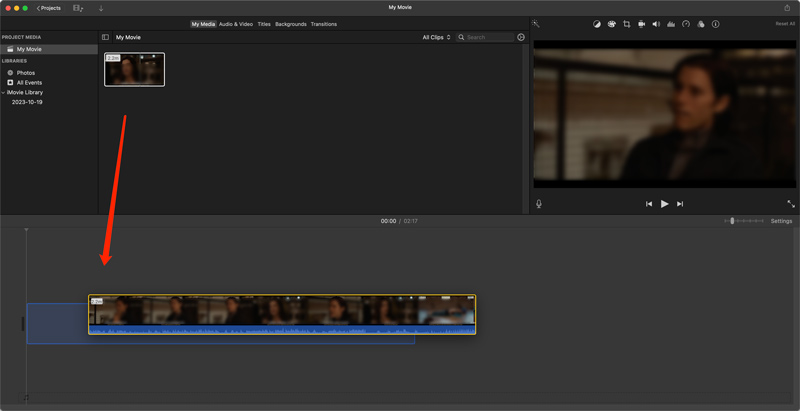Click the music note background track icon

[x=26, y=397]
